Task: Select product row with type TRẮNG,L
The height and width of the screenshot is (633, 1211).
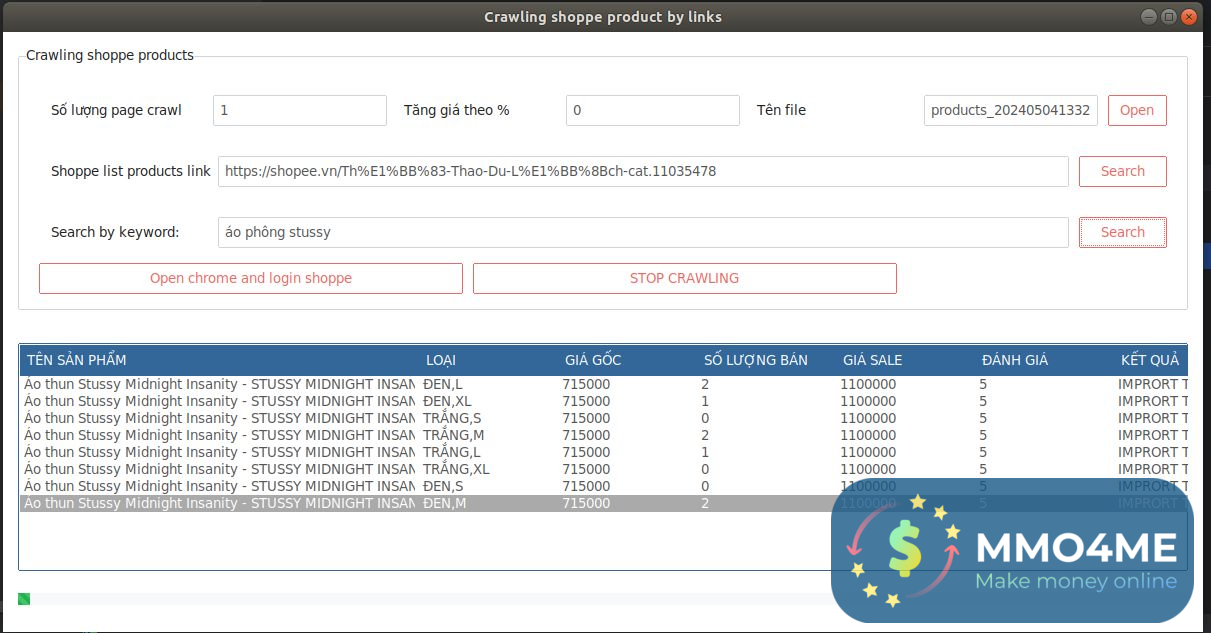Action: click(604, 452)
